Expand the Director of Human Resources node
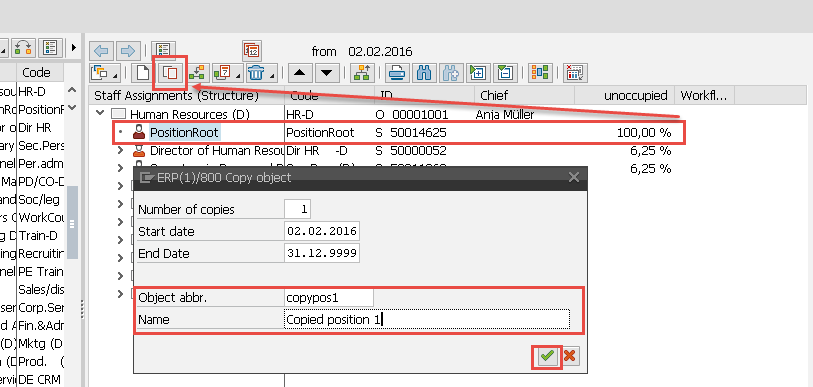813x387 pixels. (x=120, y=150)
